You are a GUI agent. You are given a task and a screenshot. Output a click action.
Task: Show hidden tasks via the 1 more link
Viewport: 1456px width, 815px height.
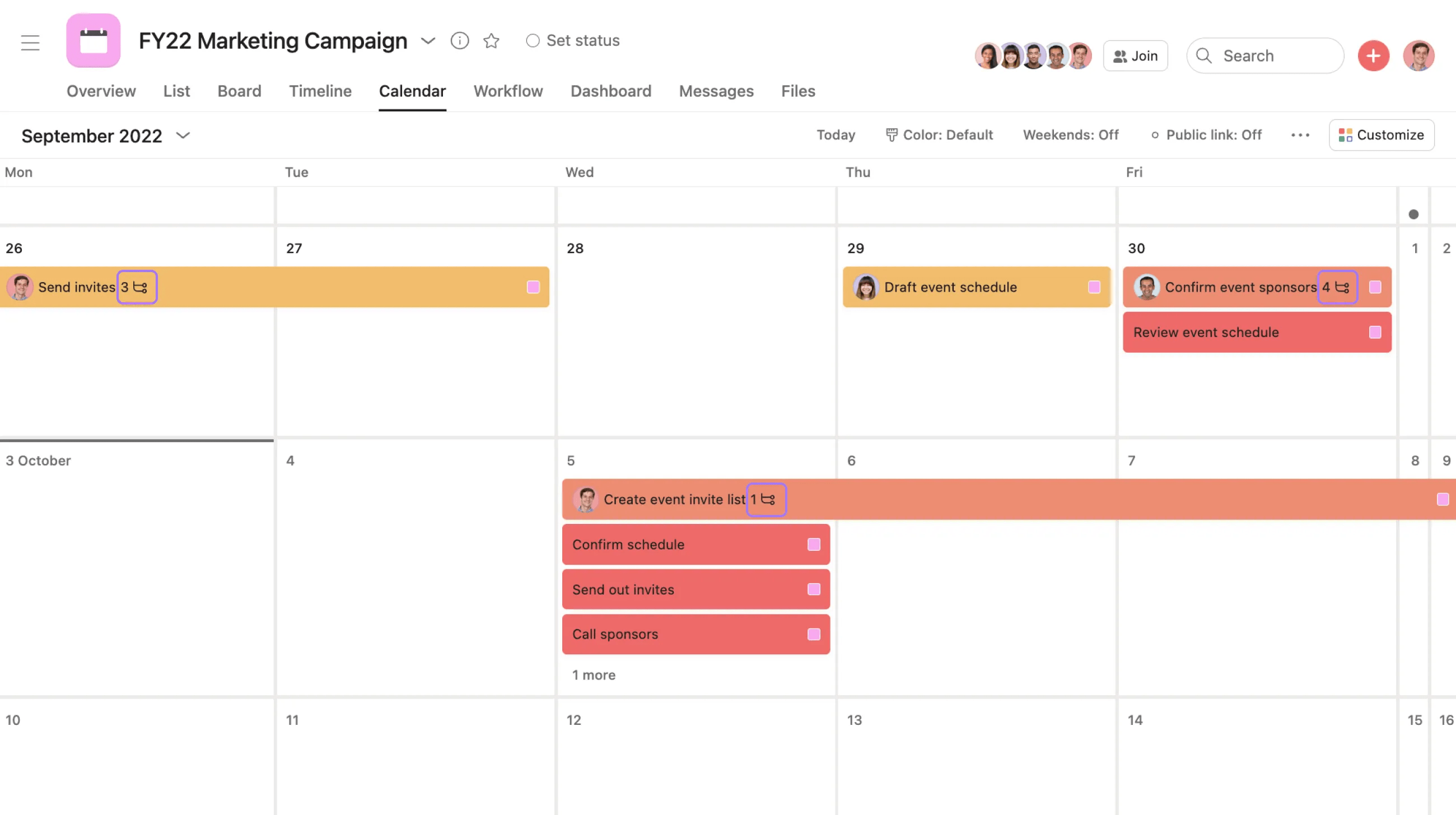pyautogui.click(x=593, y=675)
